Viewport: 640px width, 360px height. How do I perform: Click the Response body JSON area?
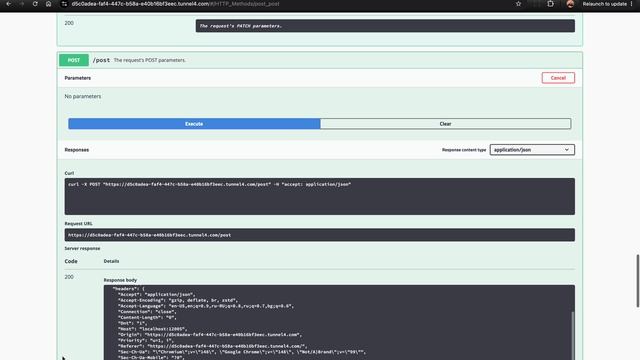pyautogui.click(x=338, y=322)
